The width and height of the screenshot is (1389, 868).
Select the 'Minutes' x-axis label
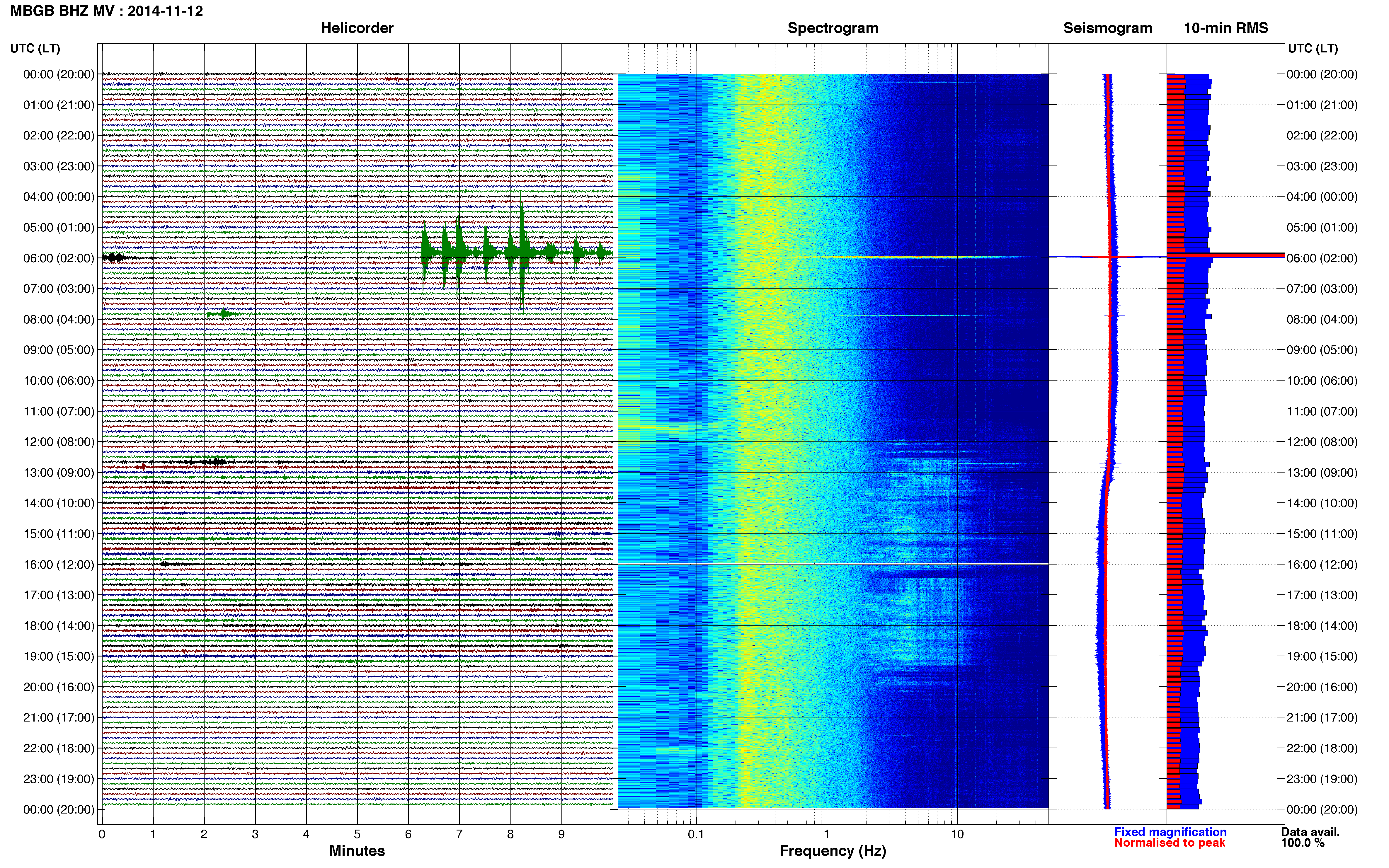point(357,850)
